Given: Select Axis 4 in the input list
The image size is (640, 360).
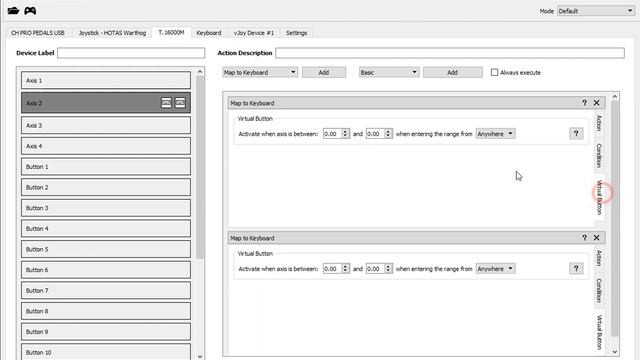Looking at the screenshot, I should [106, 146].
